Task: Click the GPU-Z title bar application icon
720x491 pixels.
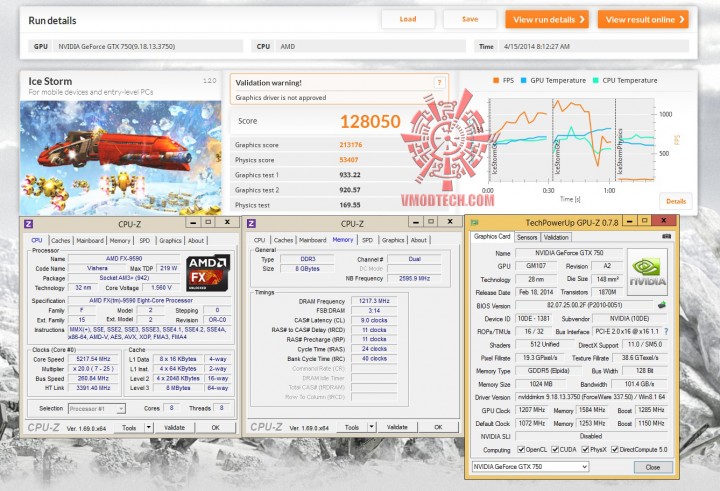Action: pyautogui.click(x=474, y=222)
